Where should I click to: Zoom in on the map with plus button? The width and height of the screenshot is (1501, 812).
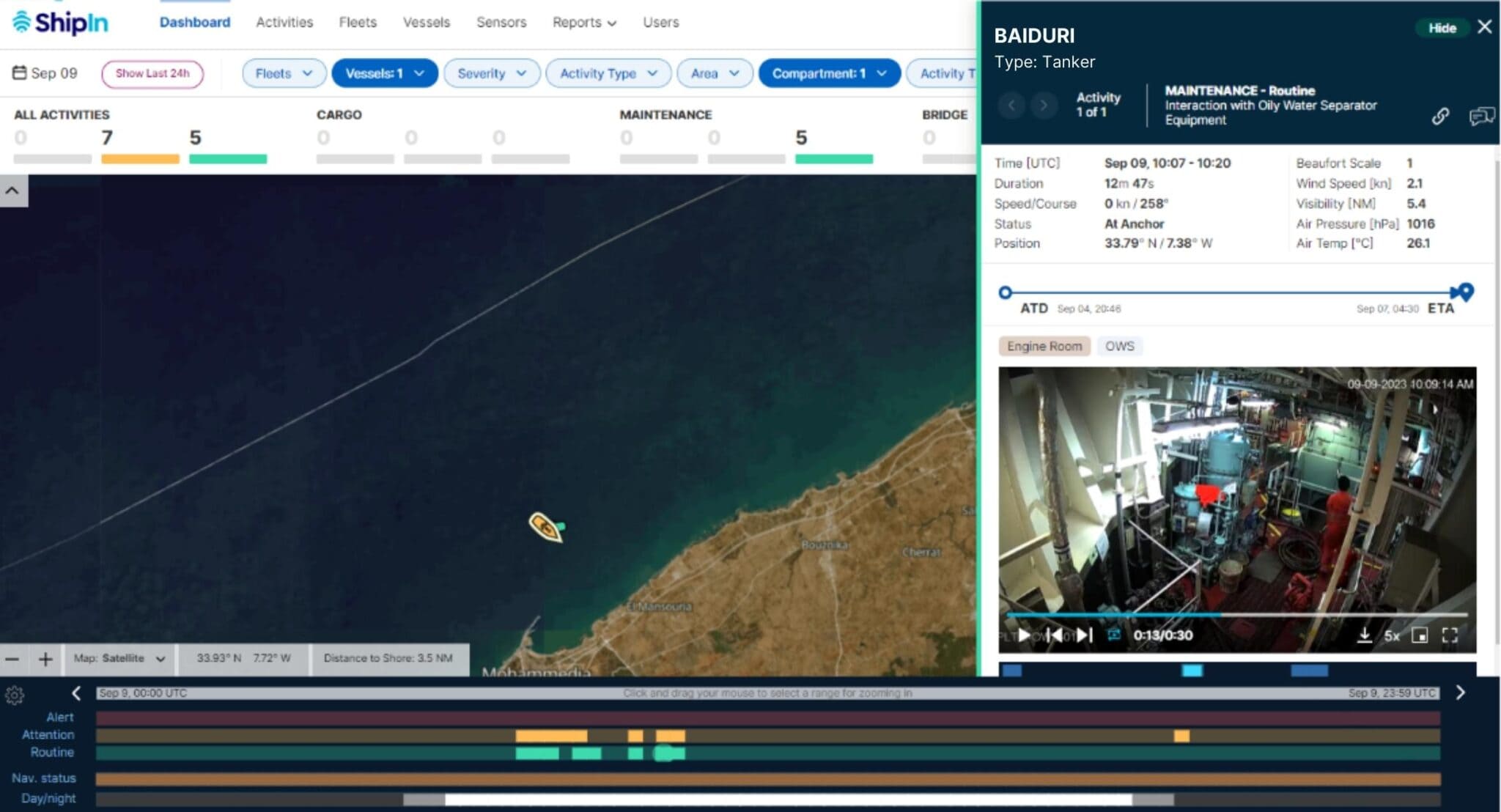tap(45, 658)
